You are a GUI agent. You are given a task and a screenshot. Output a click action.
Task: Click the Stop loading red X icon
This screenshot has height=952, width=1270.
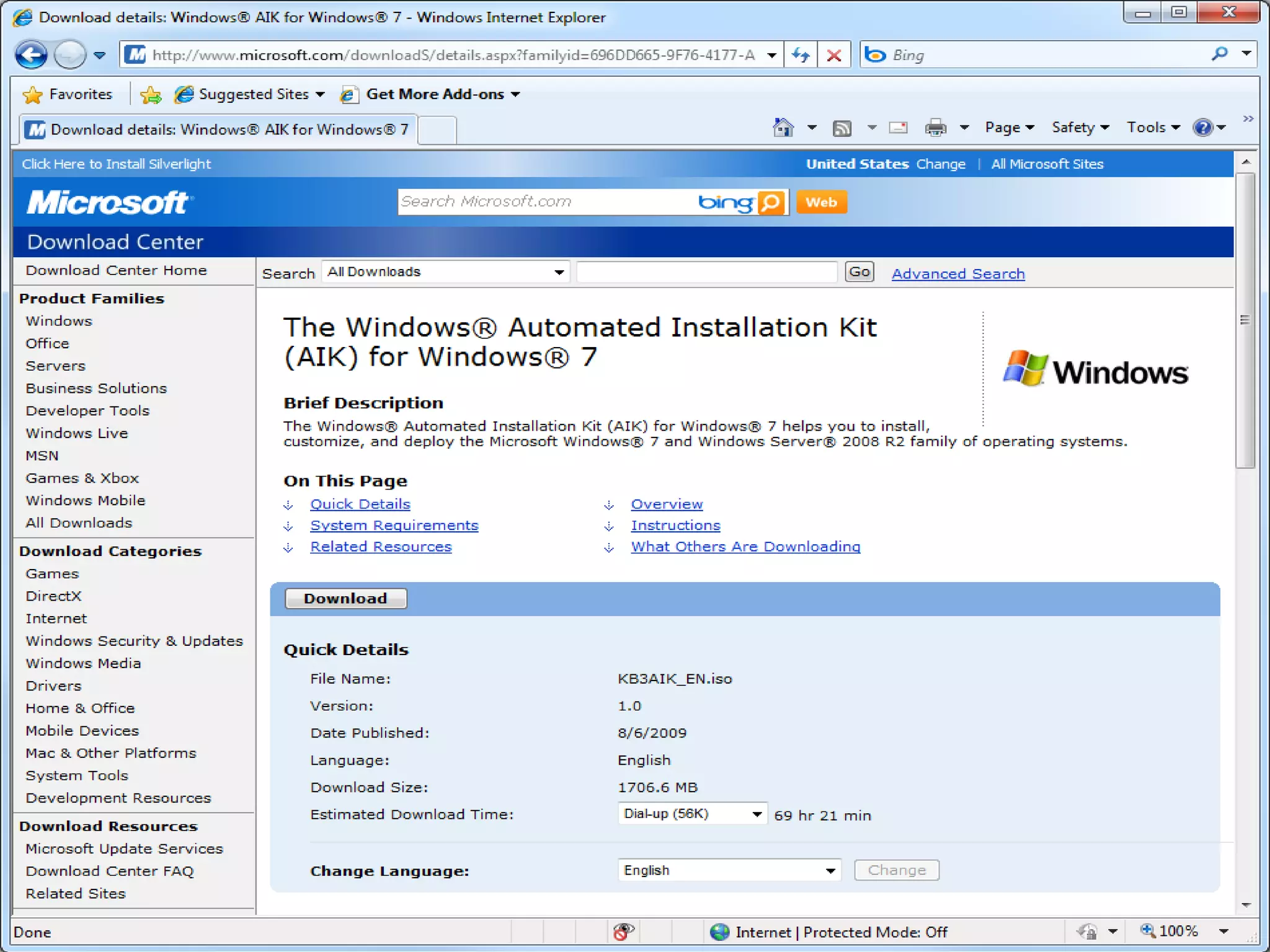(833, 55)
